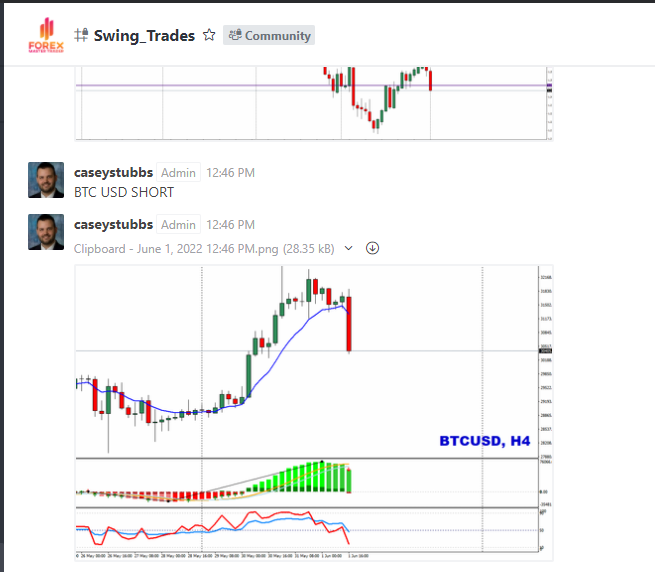Image resolution: width=655 pixels, height=572 pixels.
Task: Click the channel hash icon beside Swing_Trades
Action: coord(81,36)
